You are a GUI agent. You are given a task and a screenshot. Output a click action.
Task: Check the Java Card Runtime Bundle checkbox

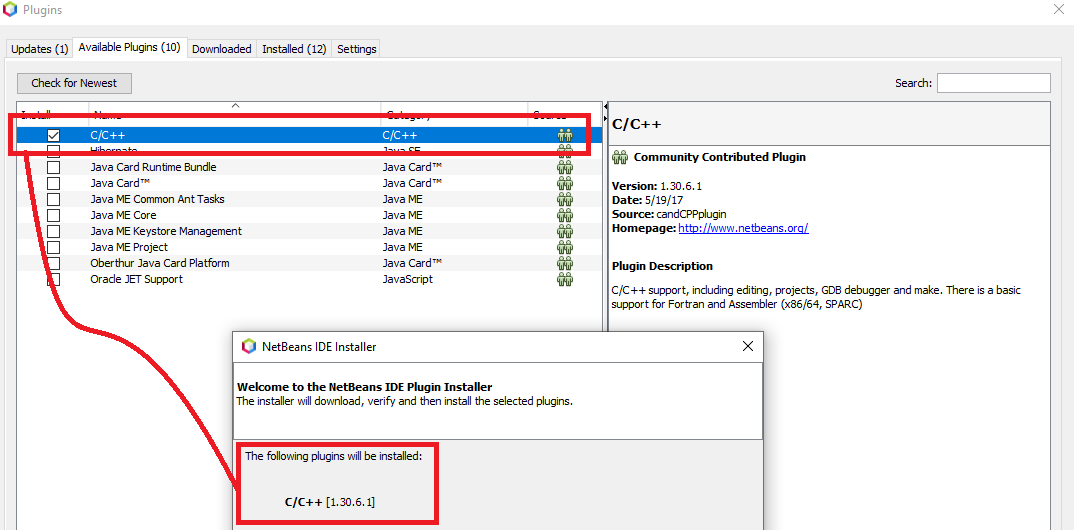point(53,167)
